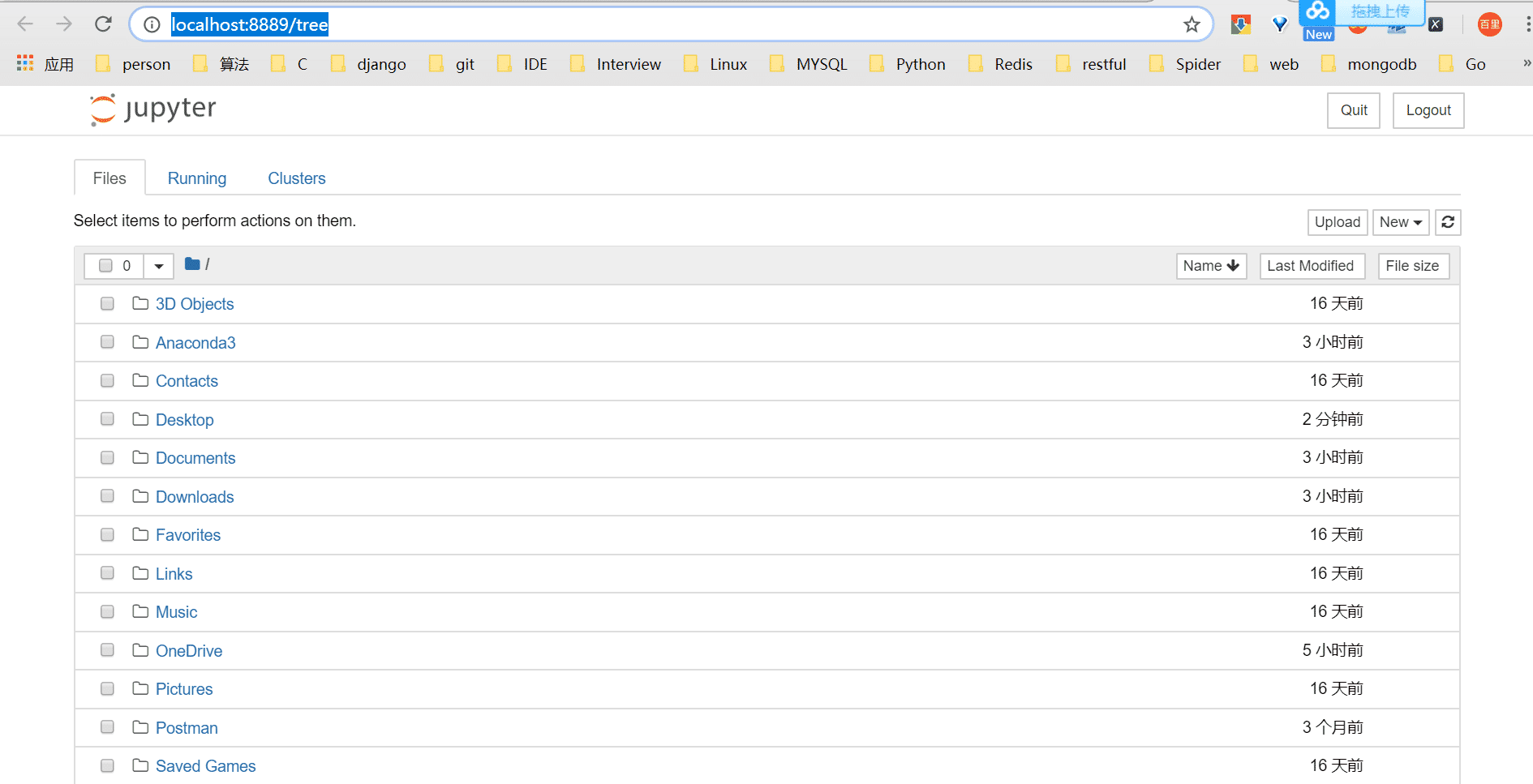The image size is (1533, 784).
Task: Open the selection filter dropdown arrow
Action: (159, 266)
